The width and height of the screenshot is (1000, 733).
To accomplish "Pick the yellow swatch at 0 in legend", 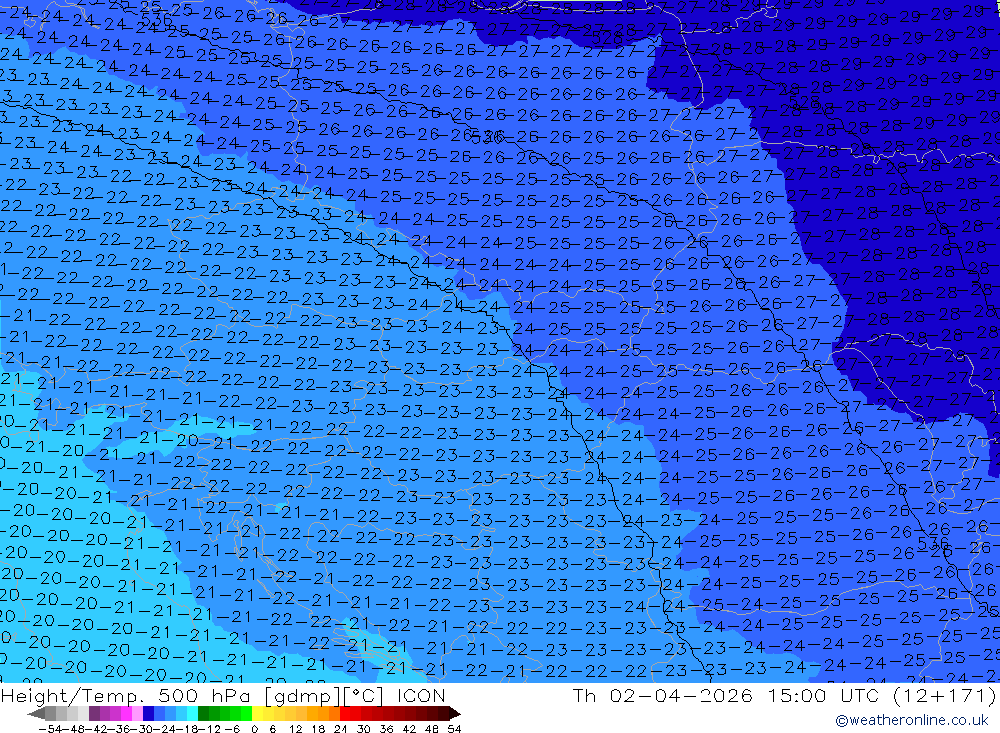I will [x=258, y=713].
